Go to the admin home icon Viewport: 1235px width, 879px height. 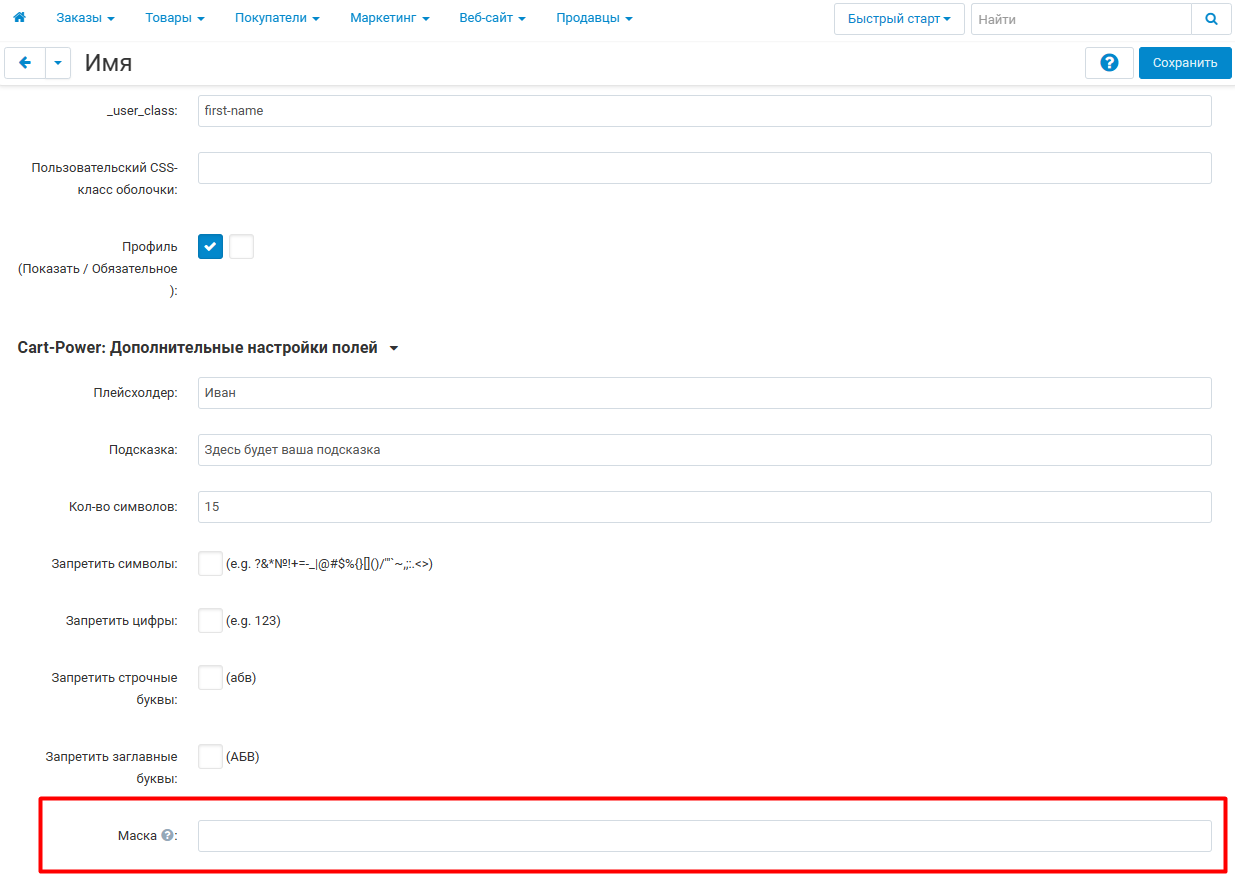pos(18,18)
